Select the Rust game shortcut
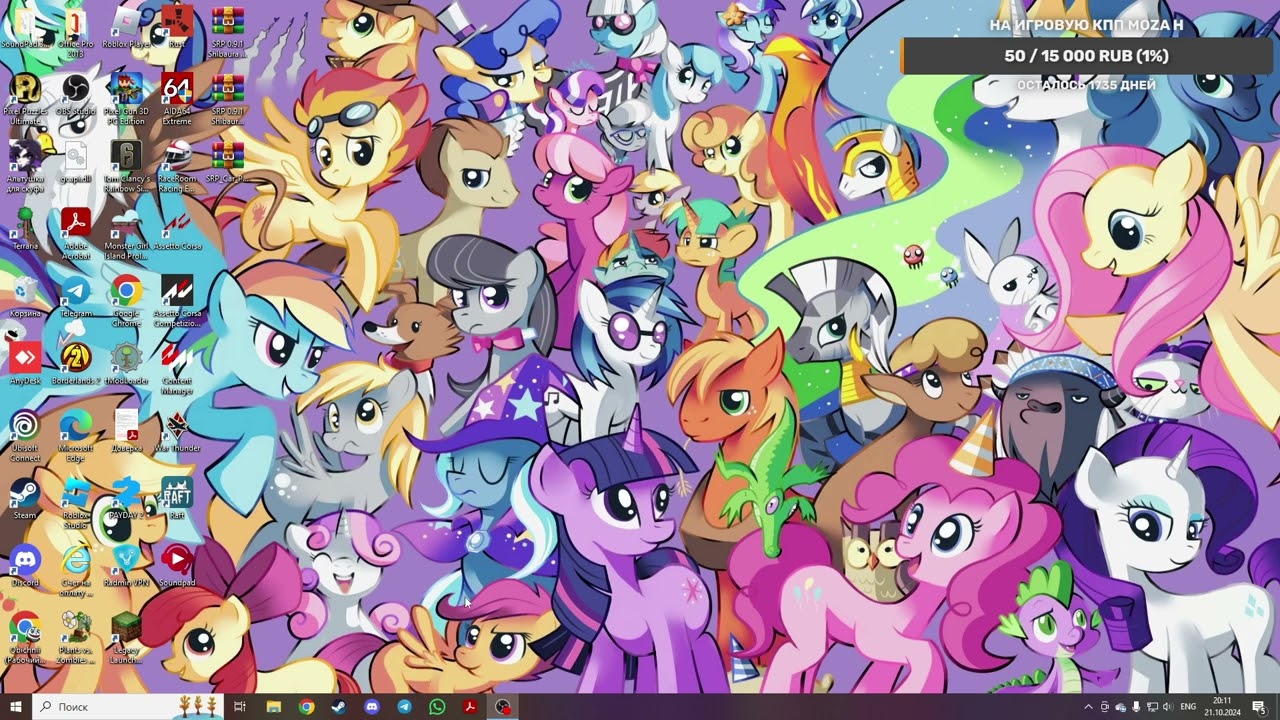This screenshot has height=720, width=1280. (x=177, y=28)
